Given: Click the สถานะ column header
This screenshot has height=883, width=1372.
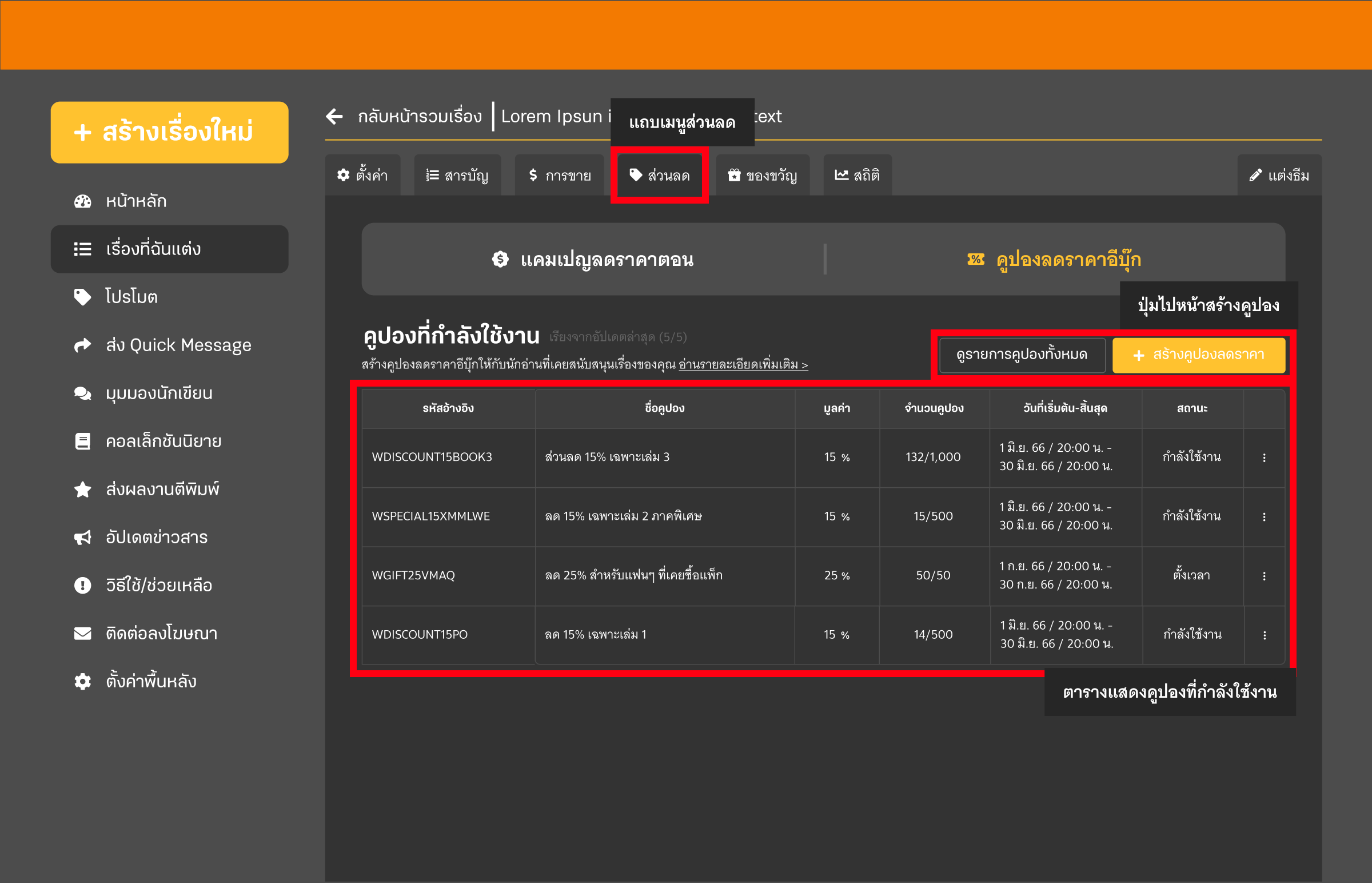Looking at the screenshot, I should tap(1192, 408).
